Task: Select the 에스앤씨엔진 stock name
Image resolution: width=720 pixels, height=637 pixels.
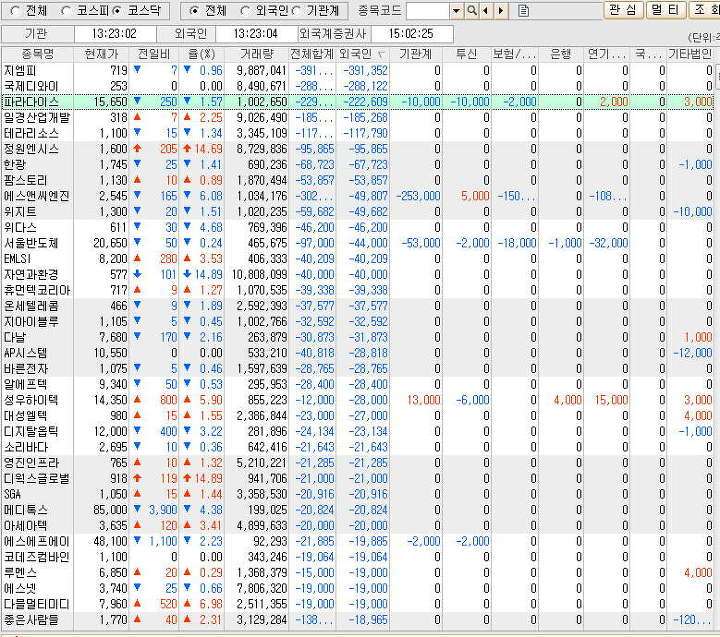Action: pos(37,196)
